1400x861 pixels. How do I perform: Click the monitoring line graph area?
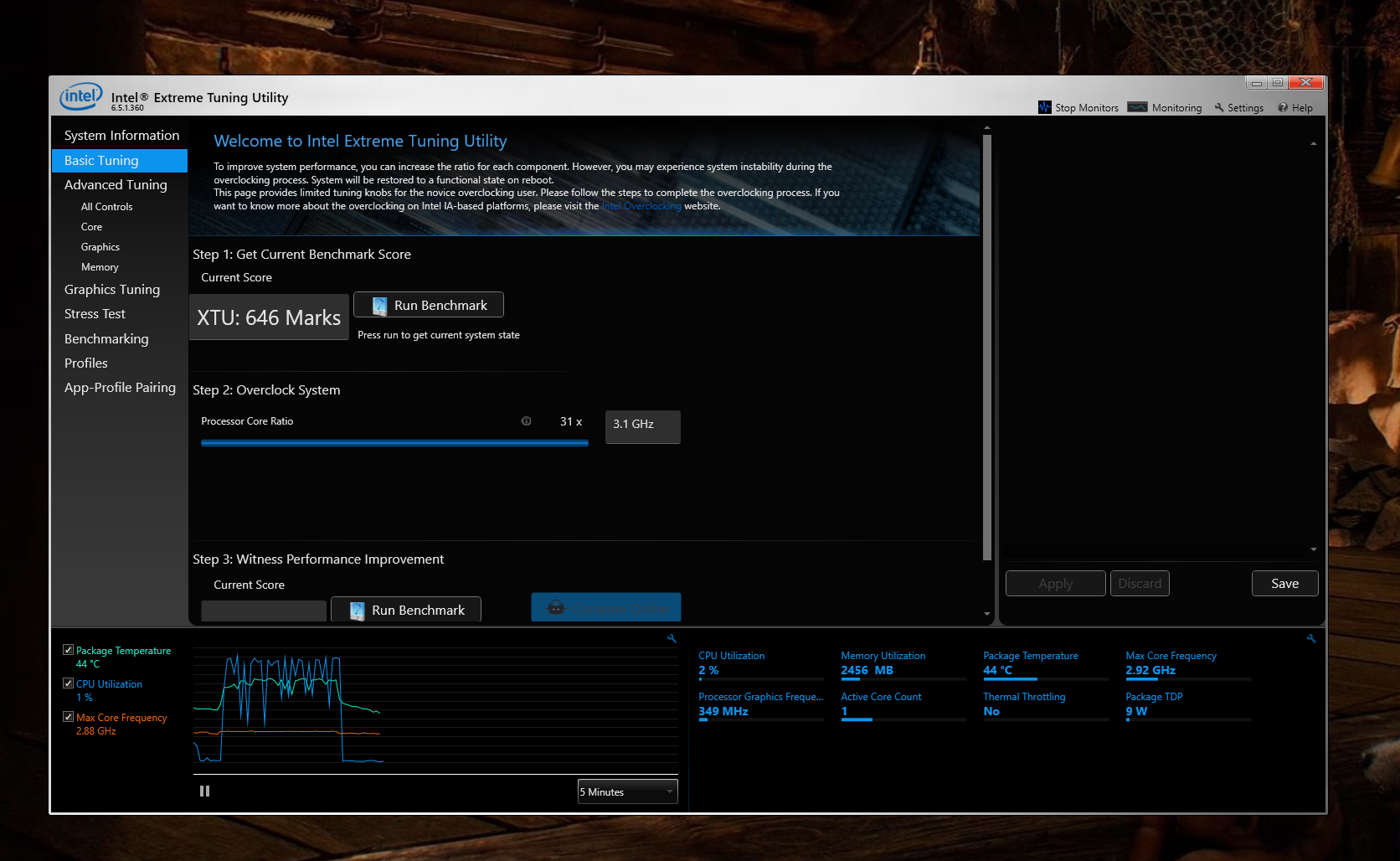click(x=435, y=709)
